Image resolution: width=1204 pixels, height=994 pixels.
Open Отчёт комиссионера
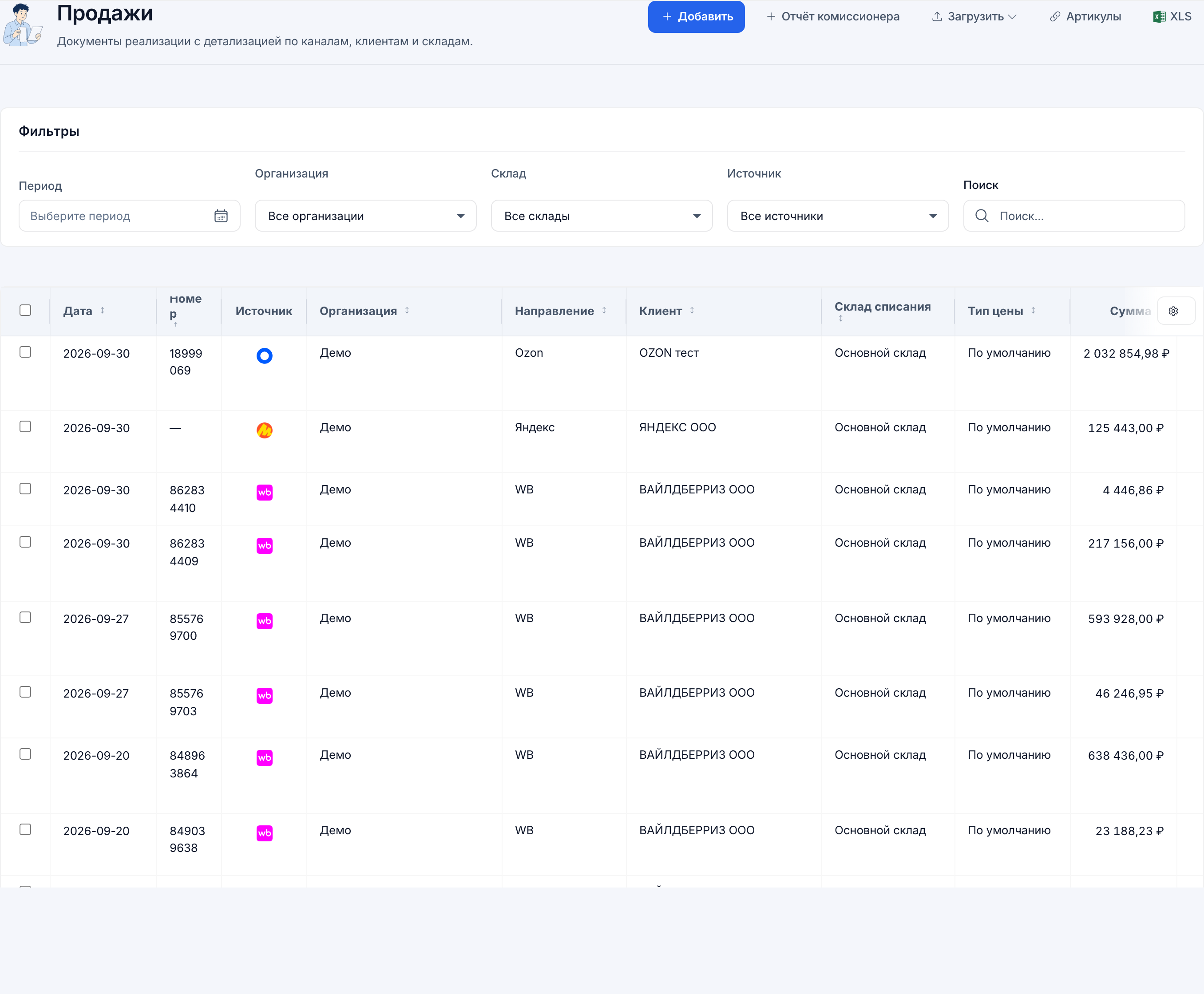pyautogui.click(x=833, y=16)
